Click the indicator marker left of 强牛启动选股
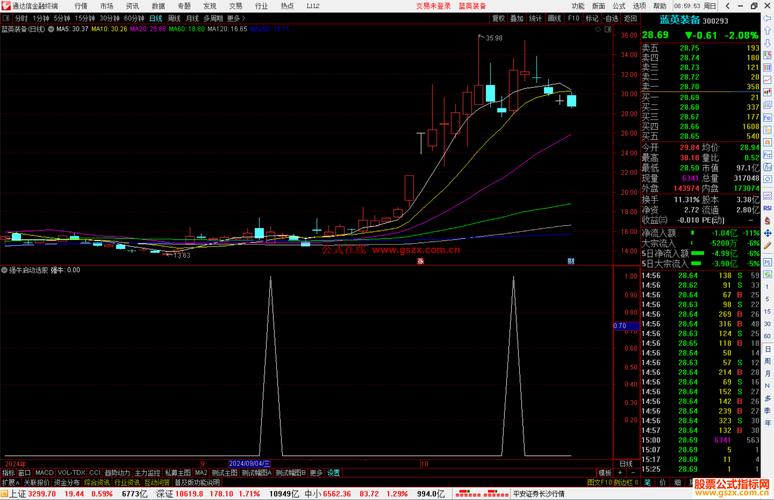 [4, 270]
